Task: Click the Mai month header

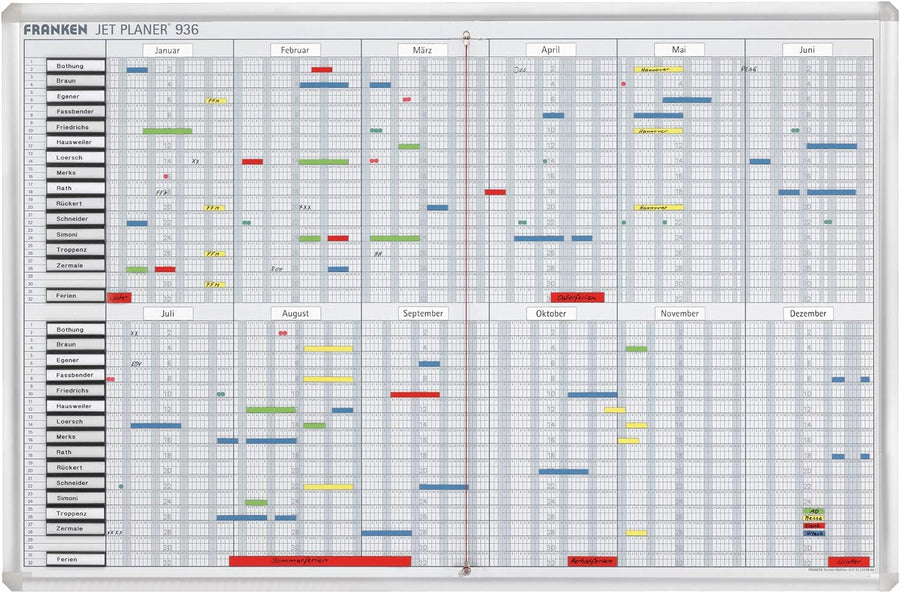Action: pos(679,50)
